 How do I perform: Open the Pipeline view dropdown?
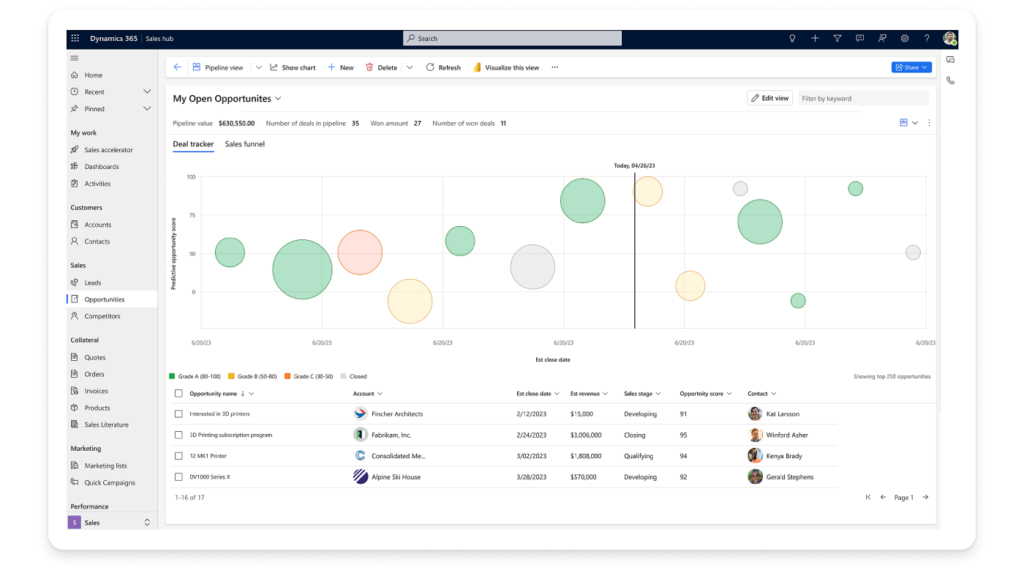click(258, 67)
